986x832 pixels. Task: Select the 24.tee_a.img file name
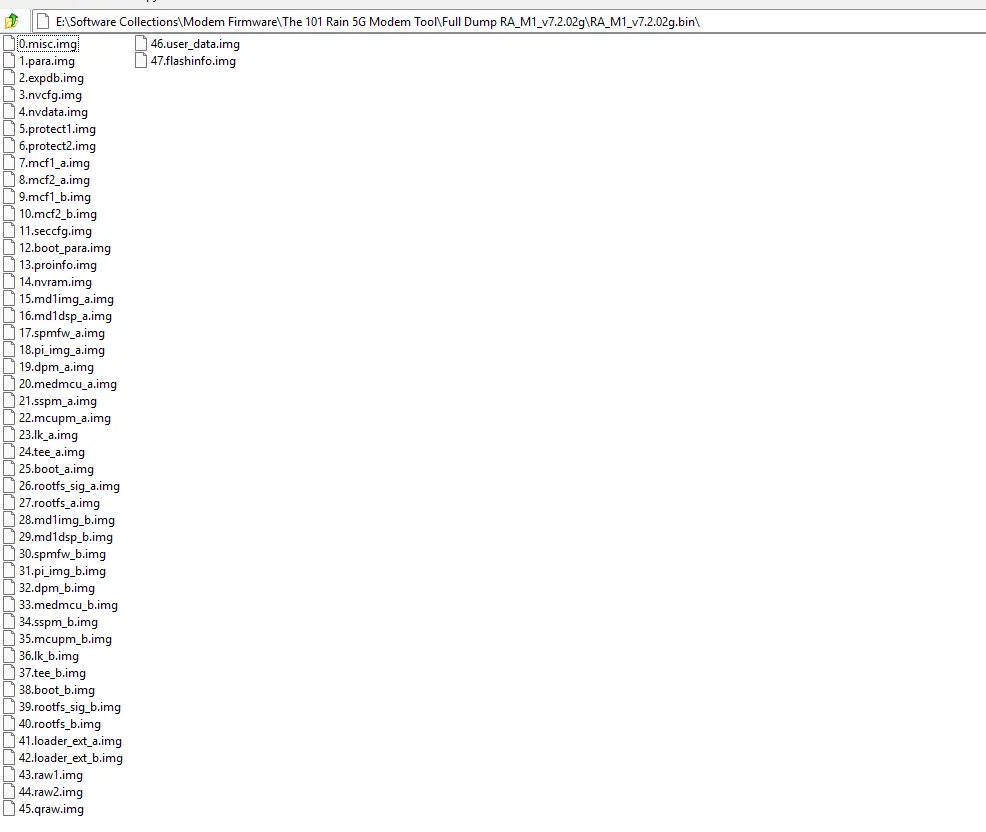[x=52, y=452]
